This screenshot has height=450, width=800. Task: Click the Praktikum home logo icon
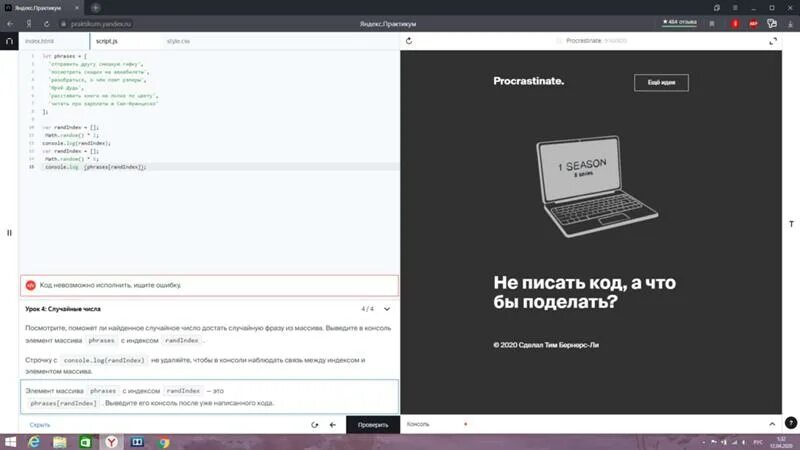click(x=9, y=41)
